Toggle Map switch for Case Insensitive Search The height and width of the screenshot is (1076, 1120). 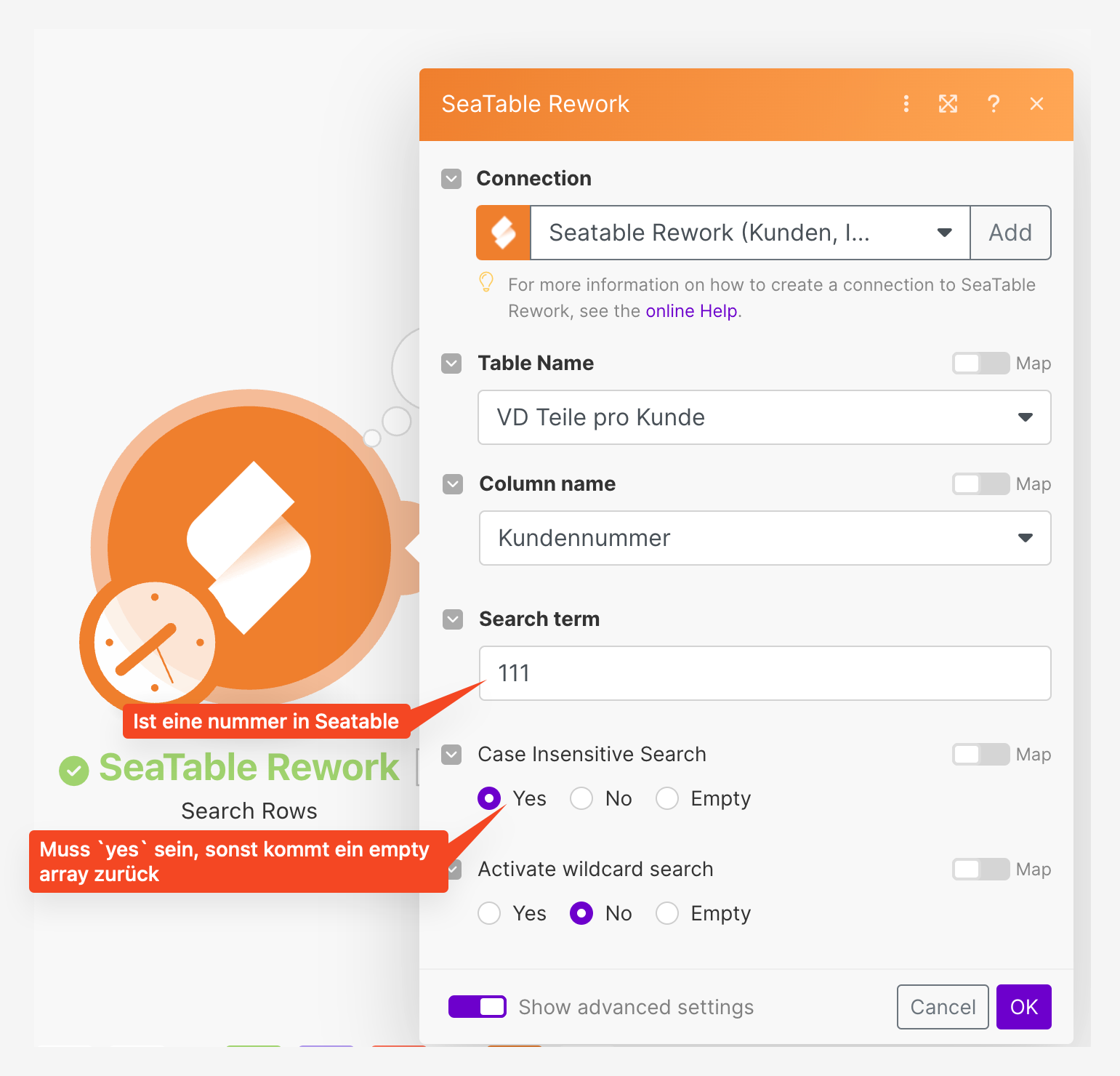tap(981, 755)
